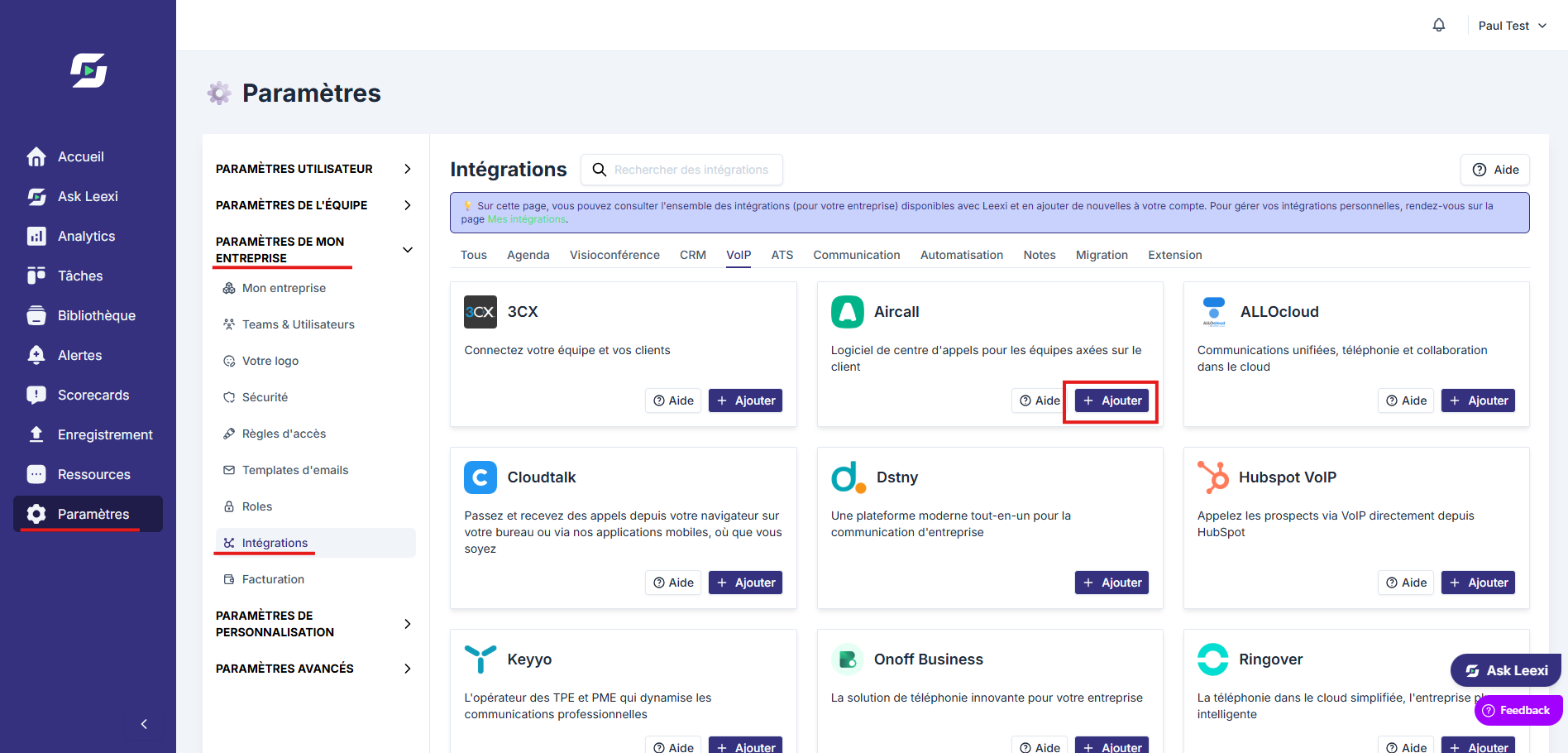Switch to ATS tab
Viewport: 1568px width, 753px height.
782,255
